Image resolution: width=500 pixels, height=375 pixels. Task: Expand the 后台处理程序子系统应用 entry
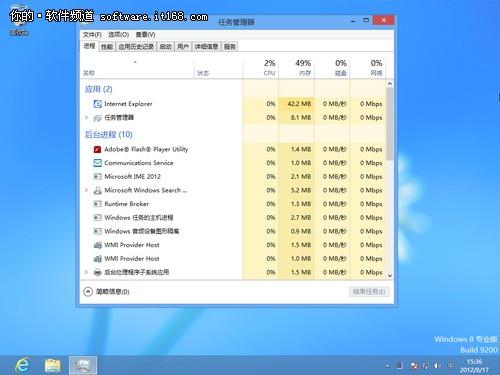click(x=86, y=272)
